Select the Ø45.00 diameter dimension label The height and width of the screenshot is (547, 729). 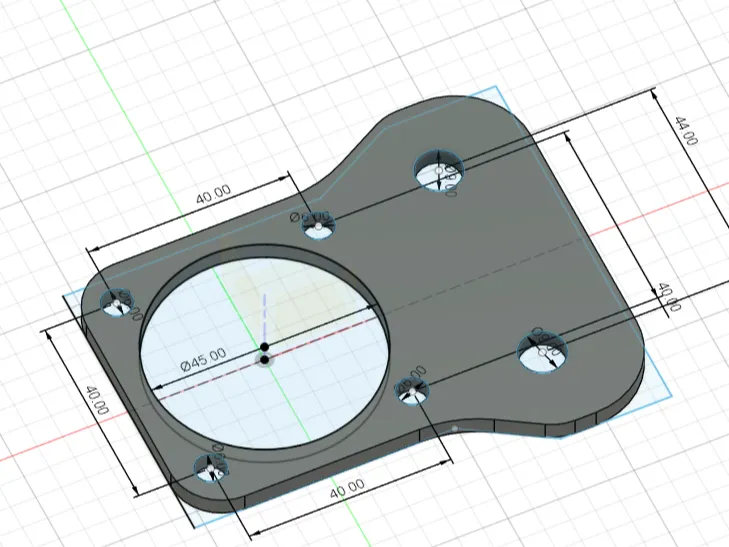203,360
